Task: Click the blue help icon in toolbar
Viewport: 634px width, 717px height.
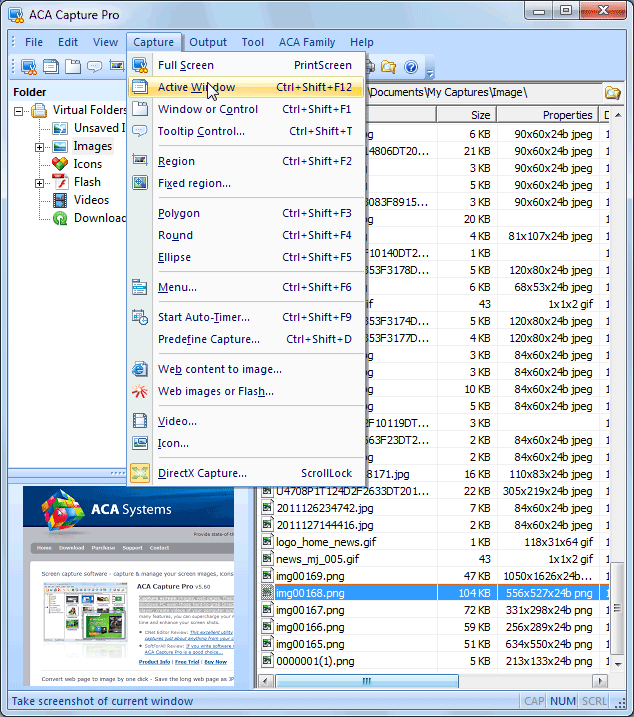Action: point(410,67)
